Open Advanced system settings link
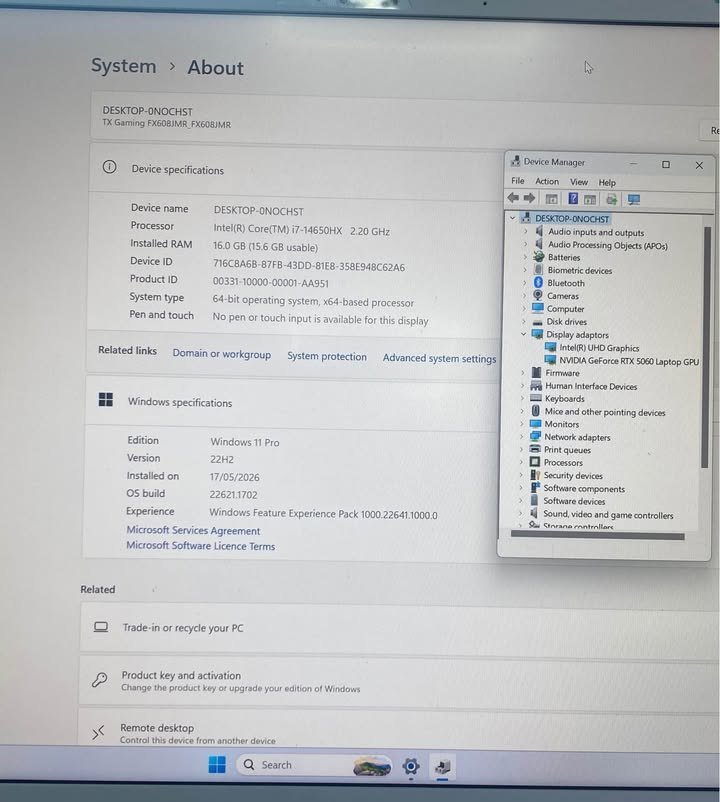 439,359
